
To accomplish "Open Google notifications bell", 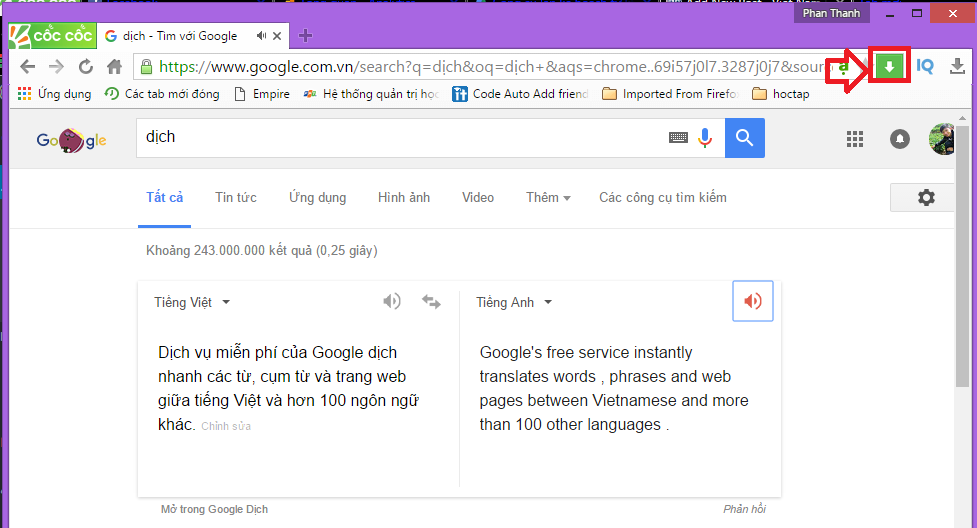I will click(900, 138).
